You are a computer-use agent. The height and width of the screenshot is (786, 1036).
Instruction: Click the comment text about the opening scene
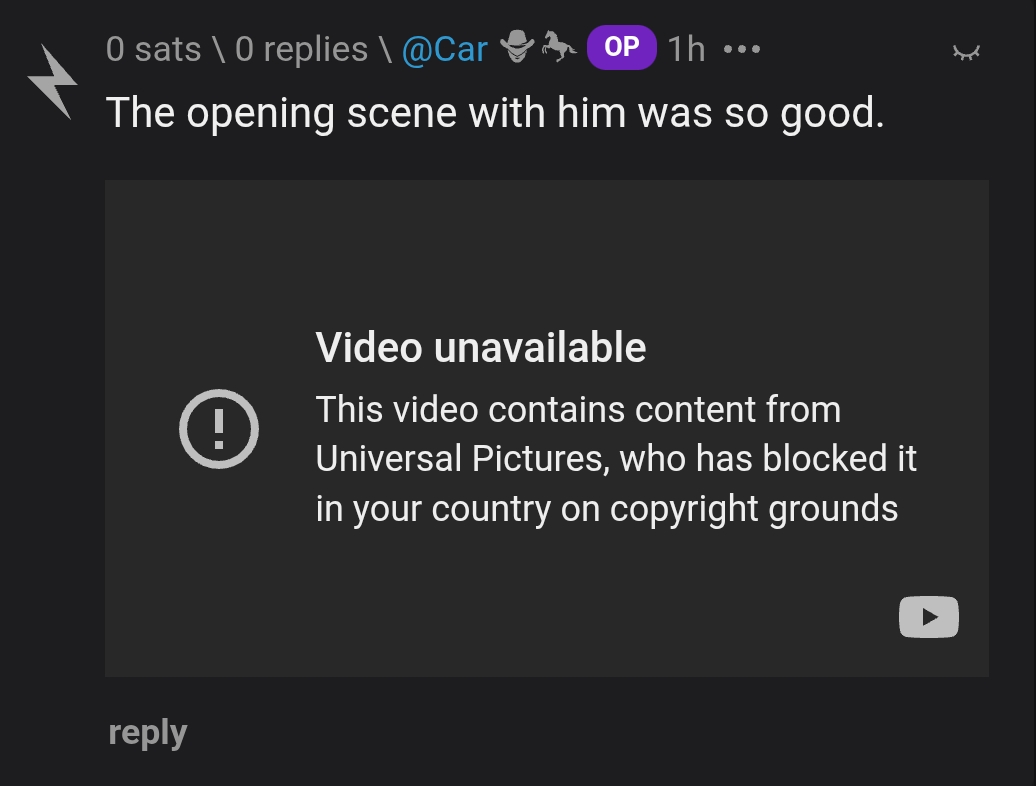coord(495,113)
